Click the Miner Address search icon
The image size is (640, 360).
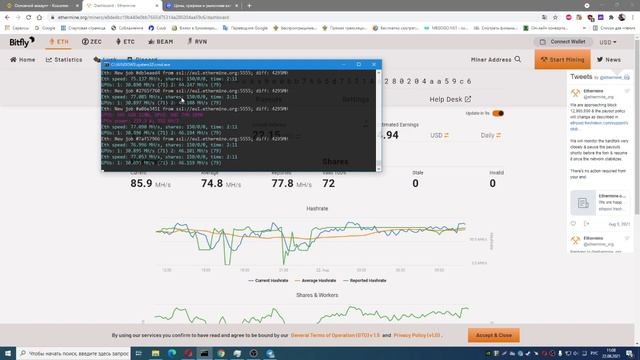[x=518, y=59]
